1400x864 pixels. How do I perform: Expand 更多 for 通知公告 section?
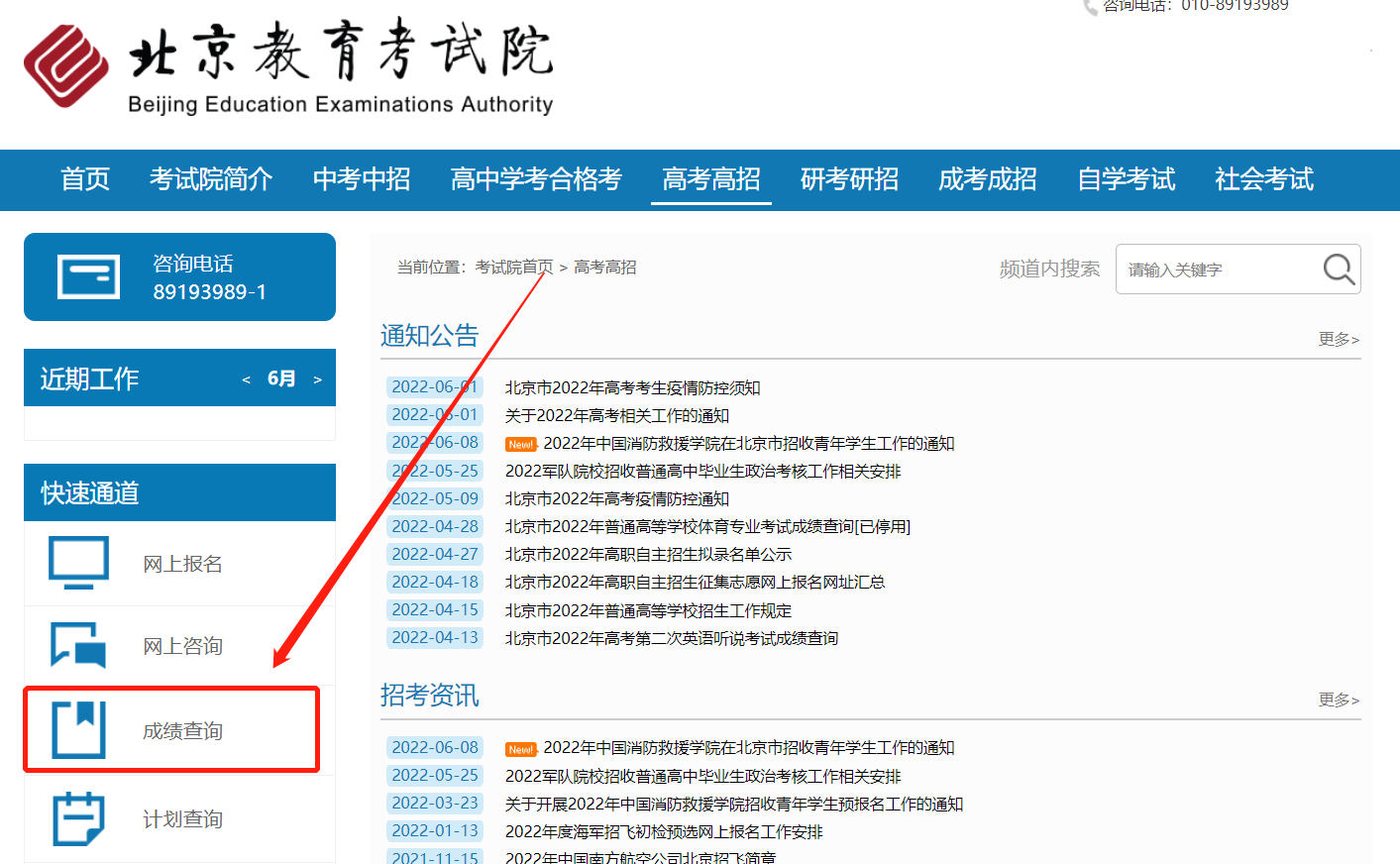(1338, 339)
